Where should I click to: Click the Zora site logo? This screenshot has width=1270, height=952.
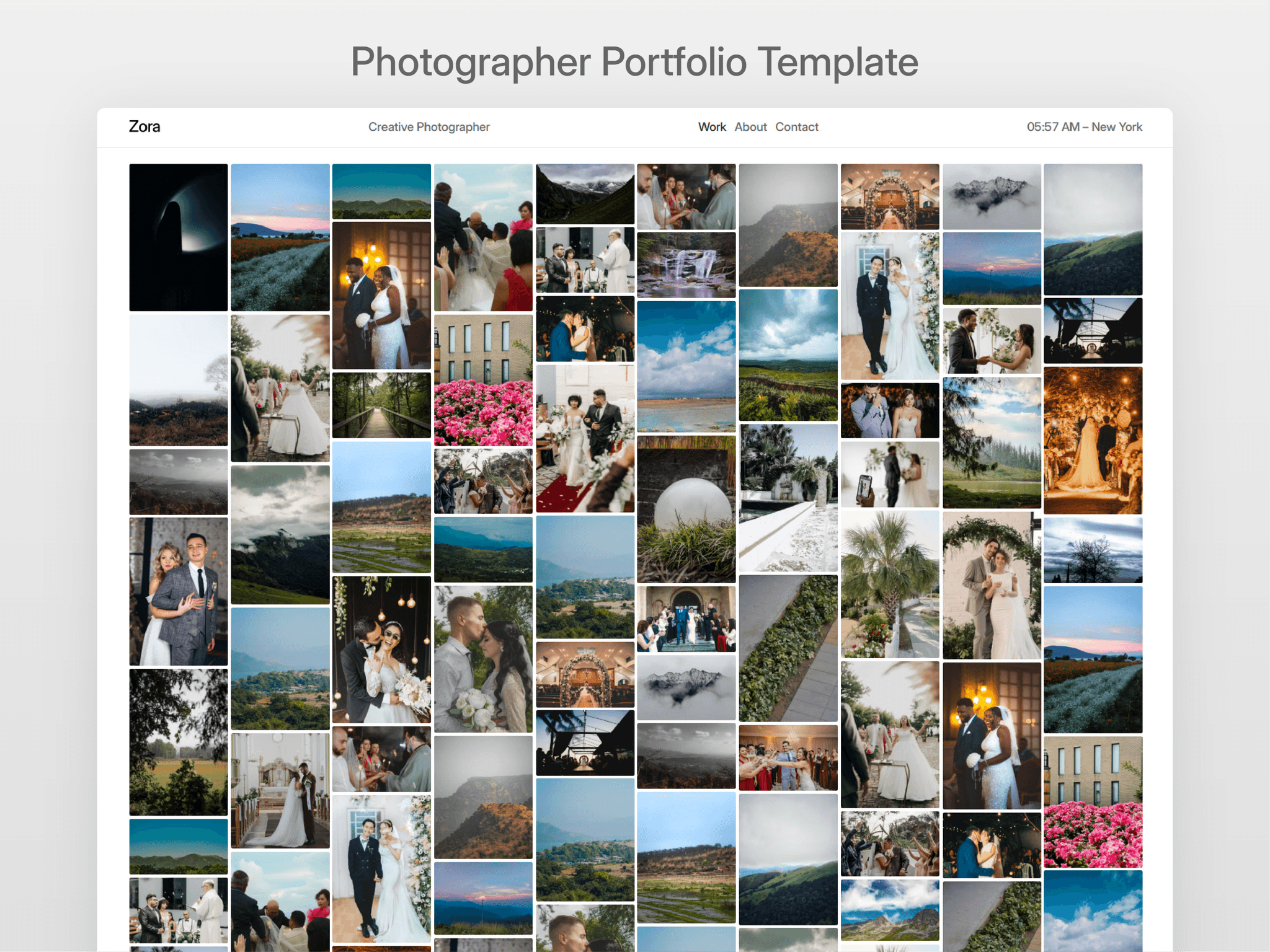(x=144, y=127)
